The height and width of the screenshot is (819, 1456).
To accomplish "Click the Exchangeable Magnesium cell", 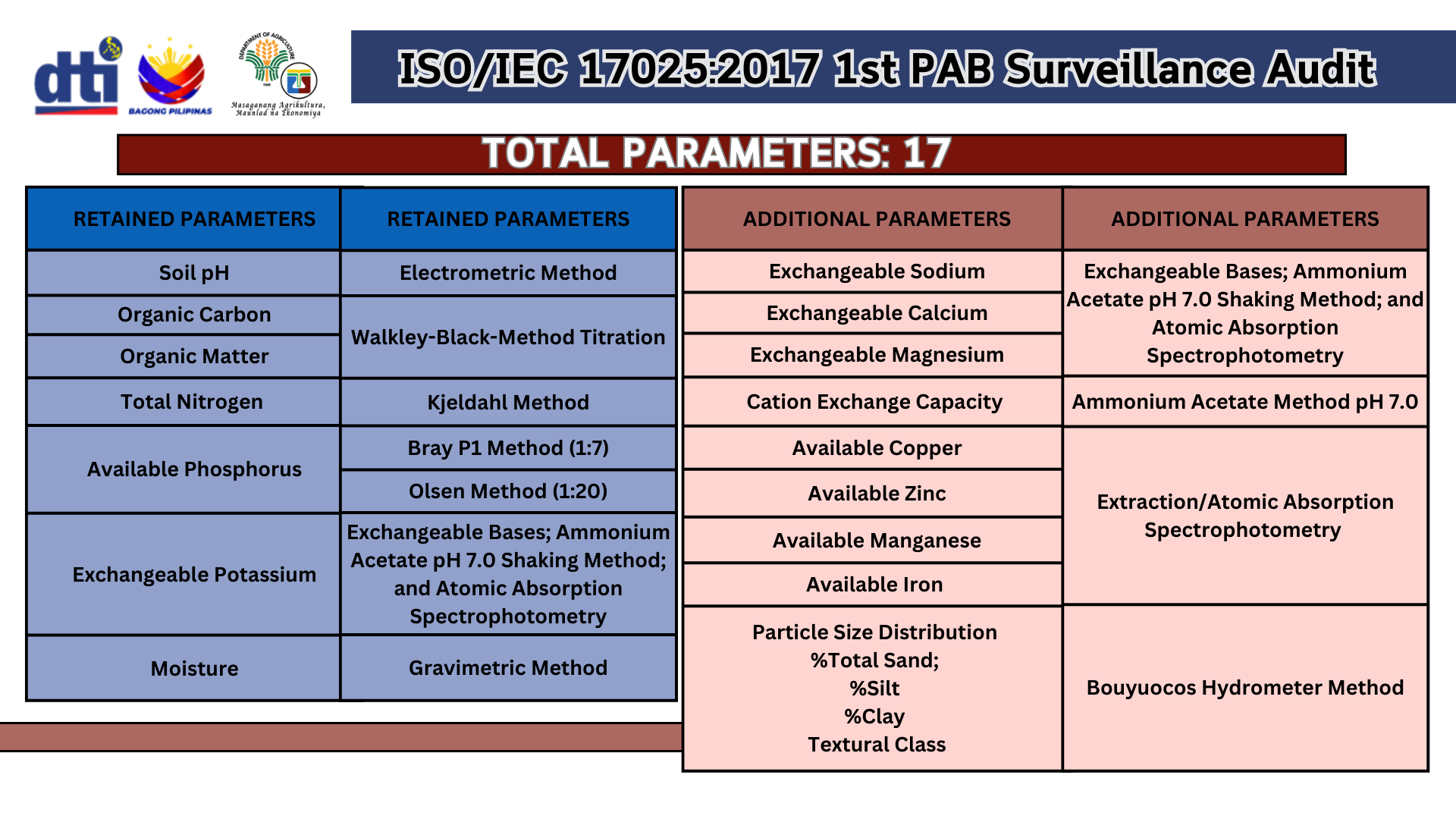I will point(873,355).
